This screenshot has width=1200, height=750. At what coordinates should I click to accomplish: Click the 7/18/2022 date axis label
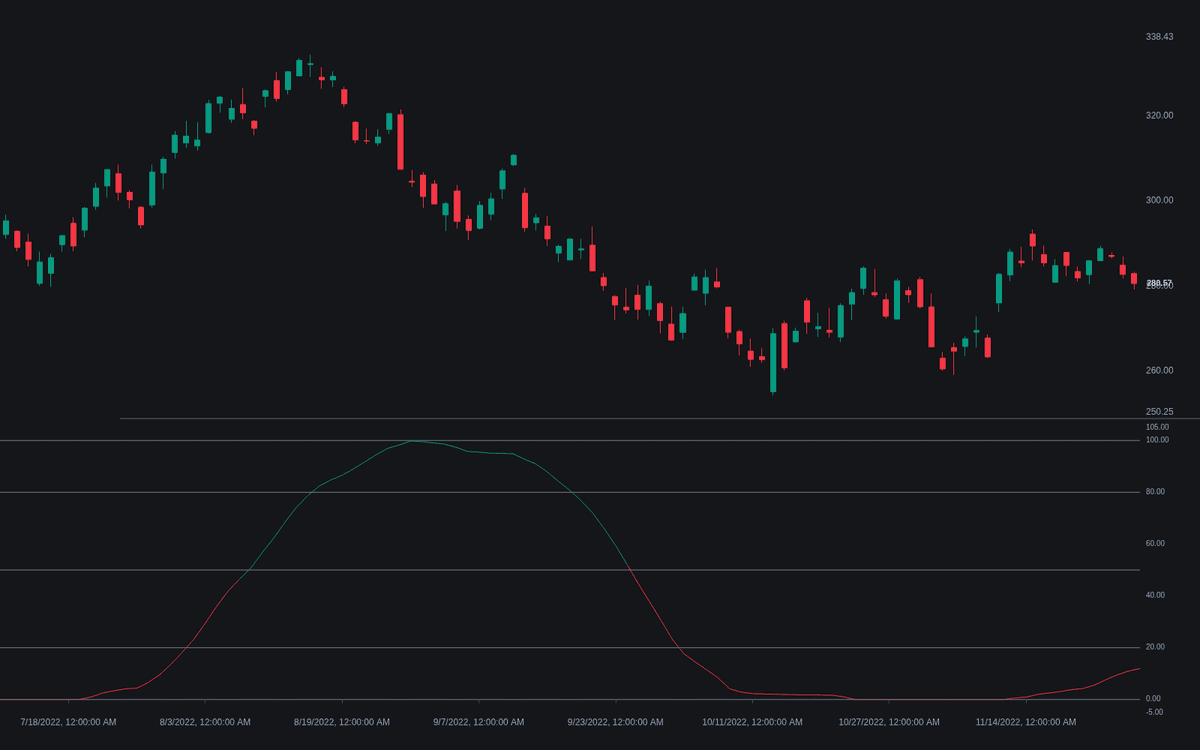pos(68,722)
